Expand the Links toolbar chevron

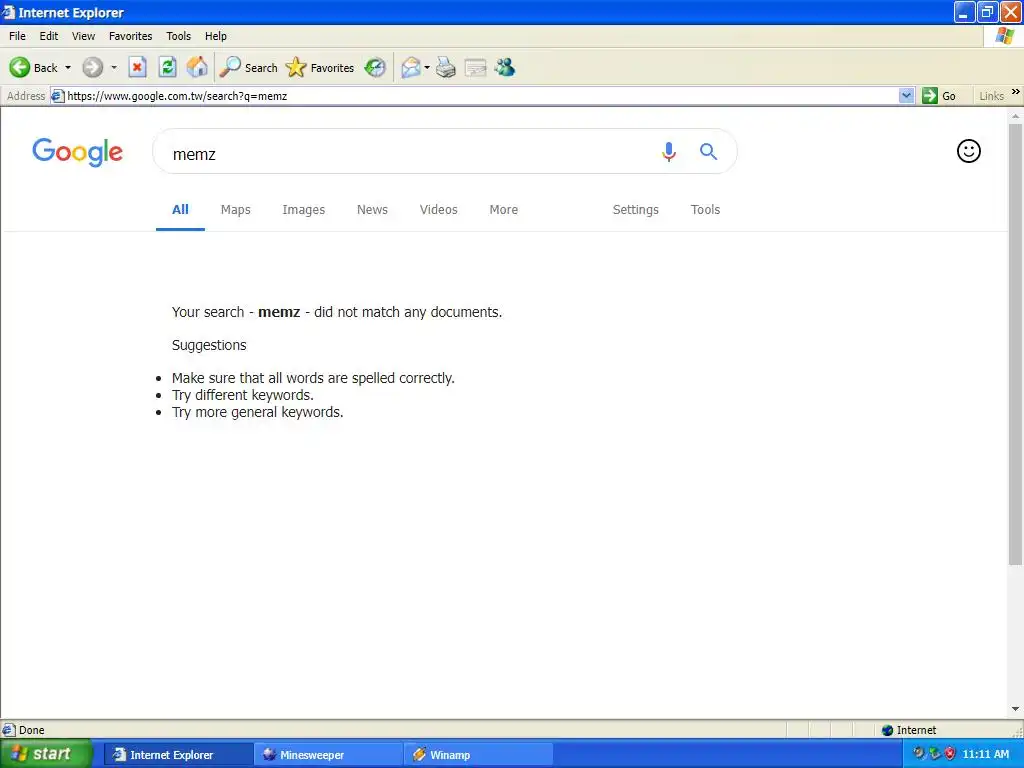tap(1016, 92)
